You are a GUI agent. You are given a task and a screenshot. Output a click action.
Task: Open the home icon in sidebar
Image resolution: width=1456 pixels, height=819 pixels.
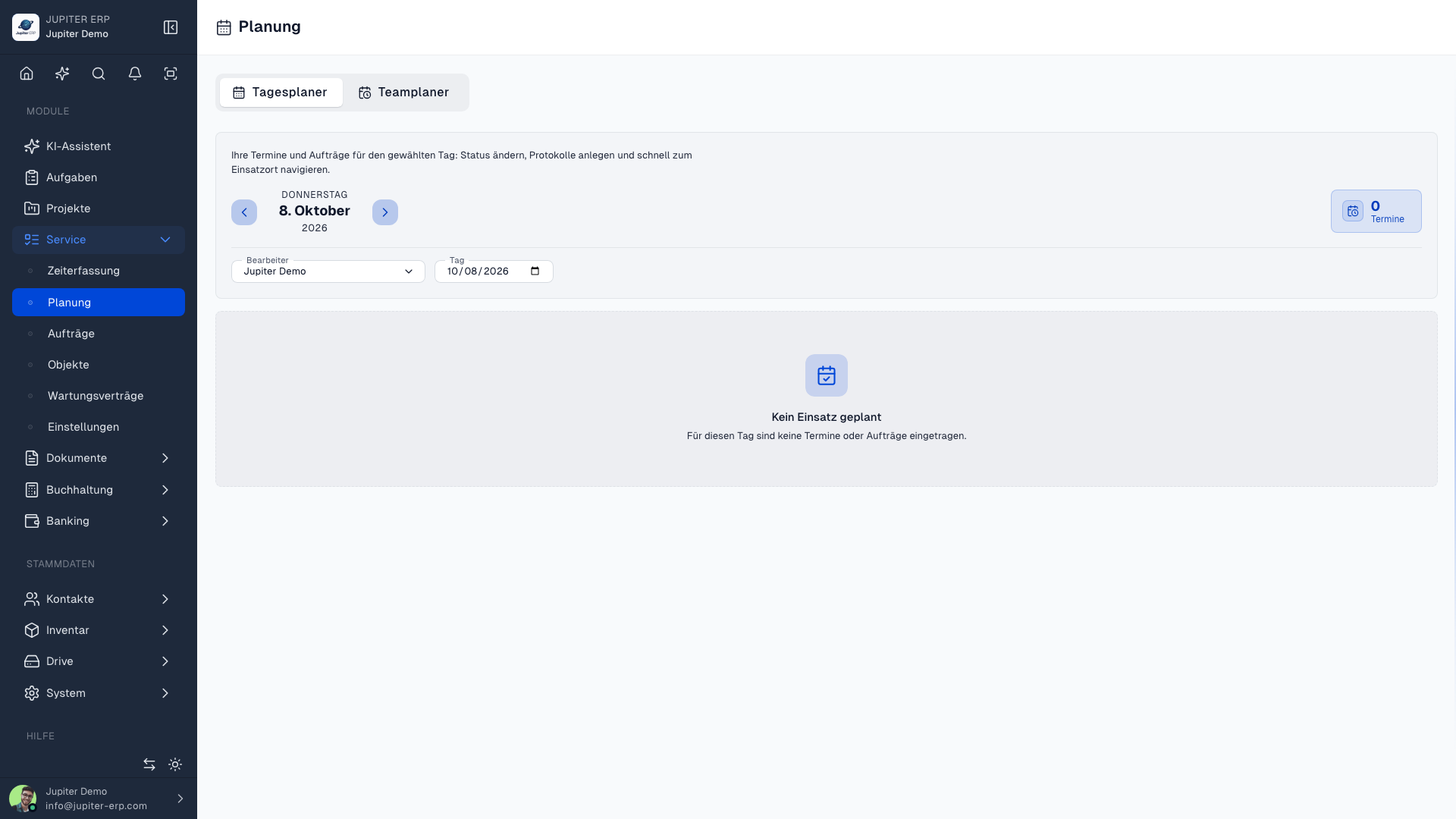tap(27, 74)
